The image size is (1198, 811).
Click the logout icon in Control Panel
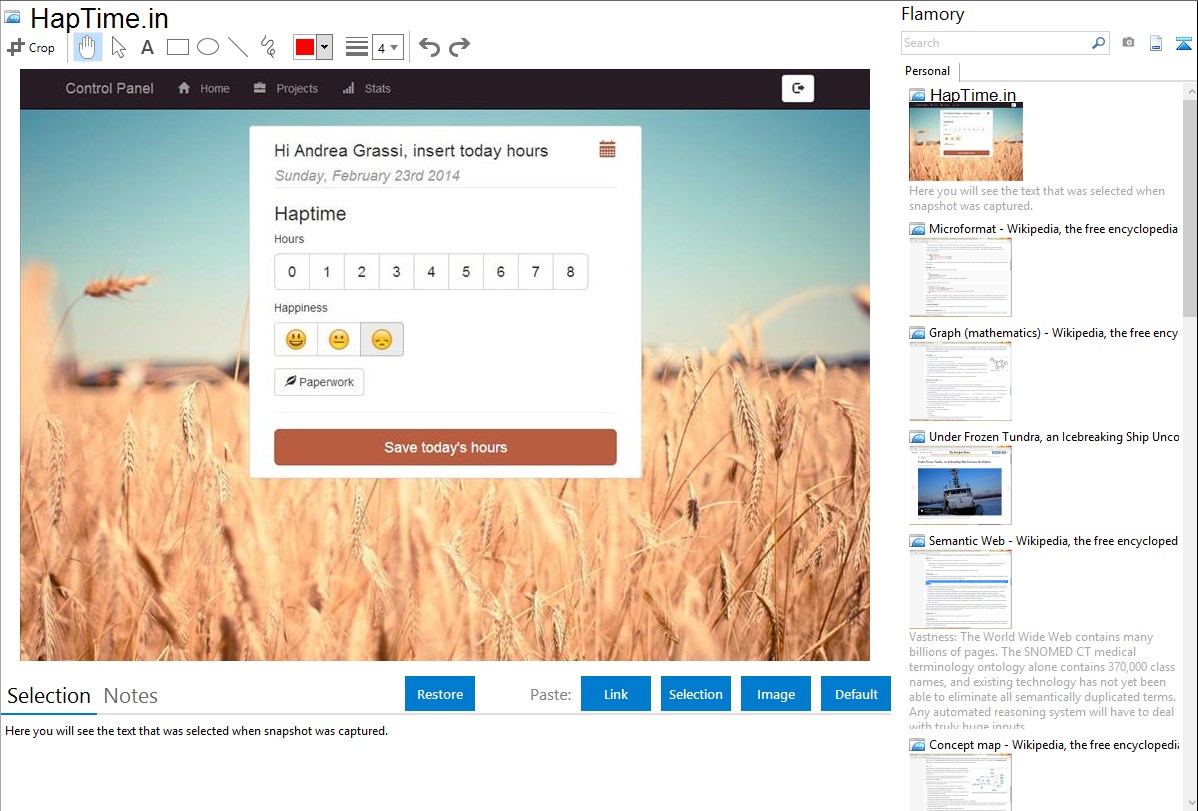point(798,88)
